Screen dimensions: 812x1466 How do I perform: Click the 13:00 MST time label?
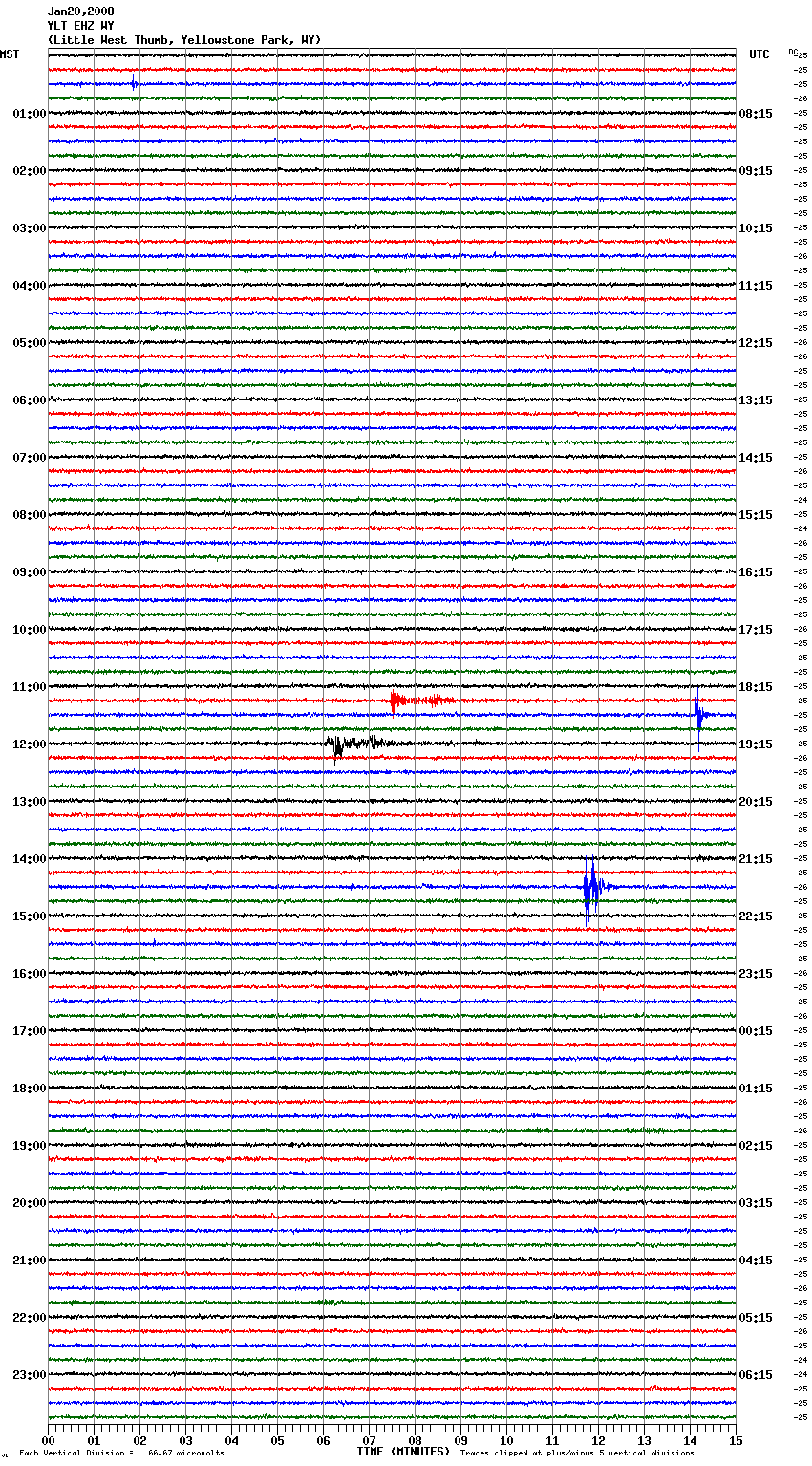[x=29, y=802]
